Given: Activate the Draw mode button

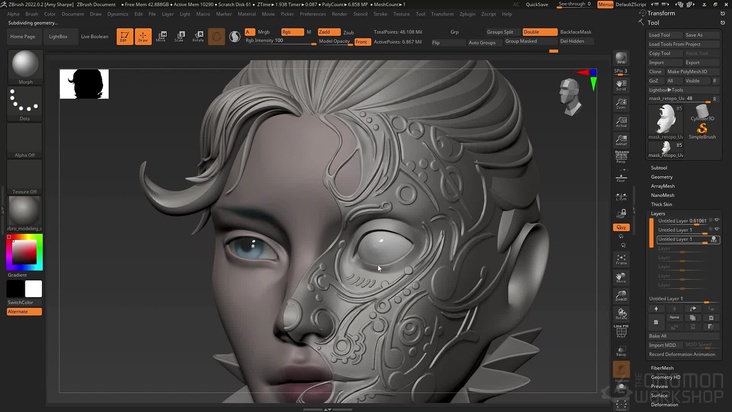Looking at the screenshot, I should pos(143,36).
